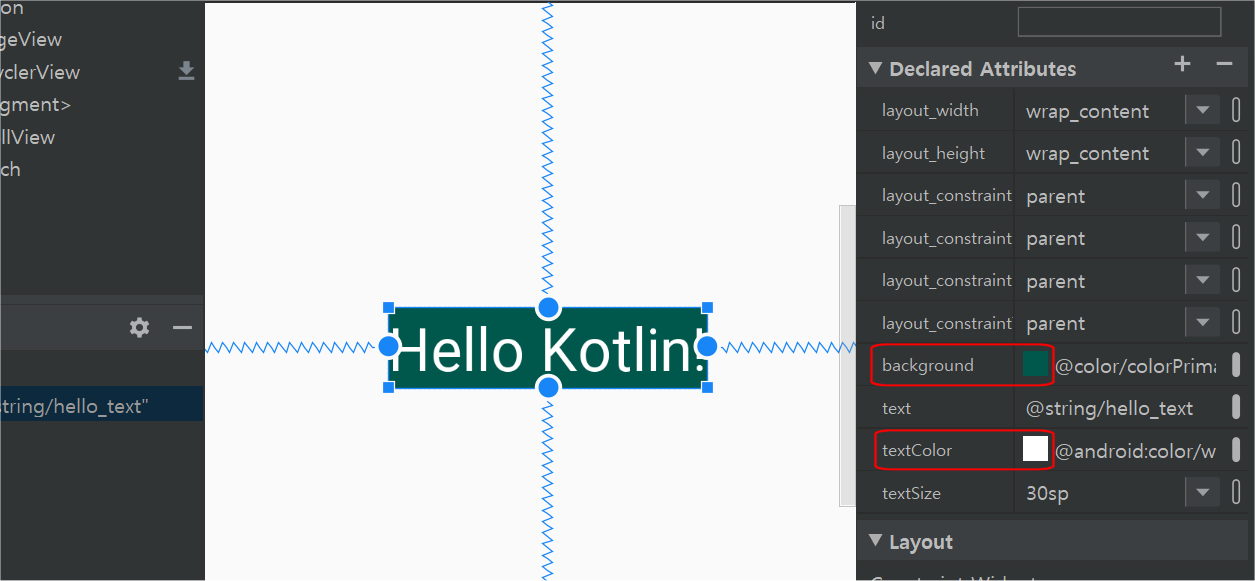1255x581 pixels.
Task: Open resource picker for layout_width
Action: click(x=1236, y=110)
